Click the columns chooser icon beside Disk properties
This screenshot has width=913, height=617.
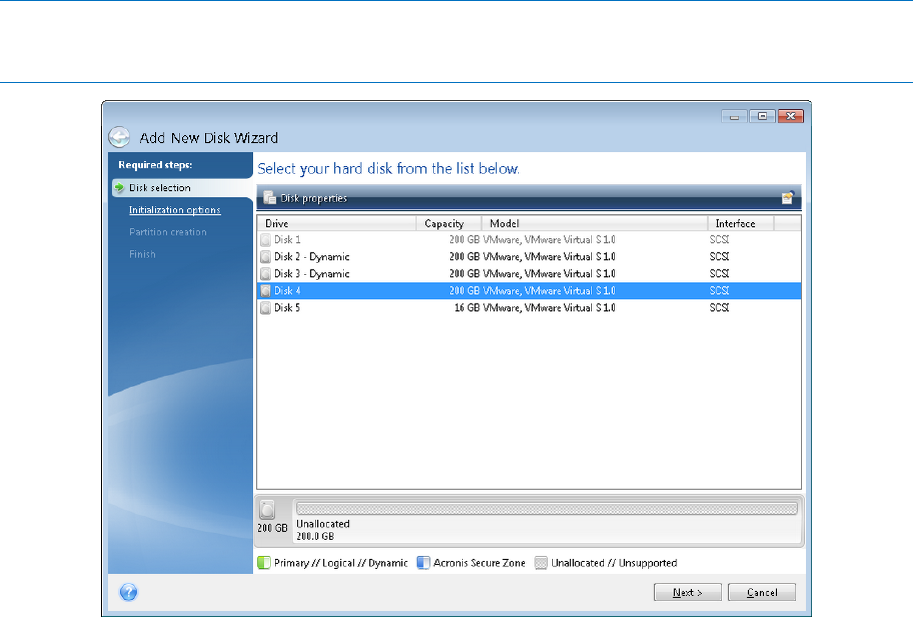tap(788, 198)
